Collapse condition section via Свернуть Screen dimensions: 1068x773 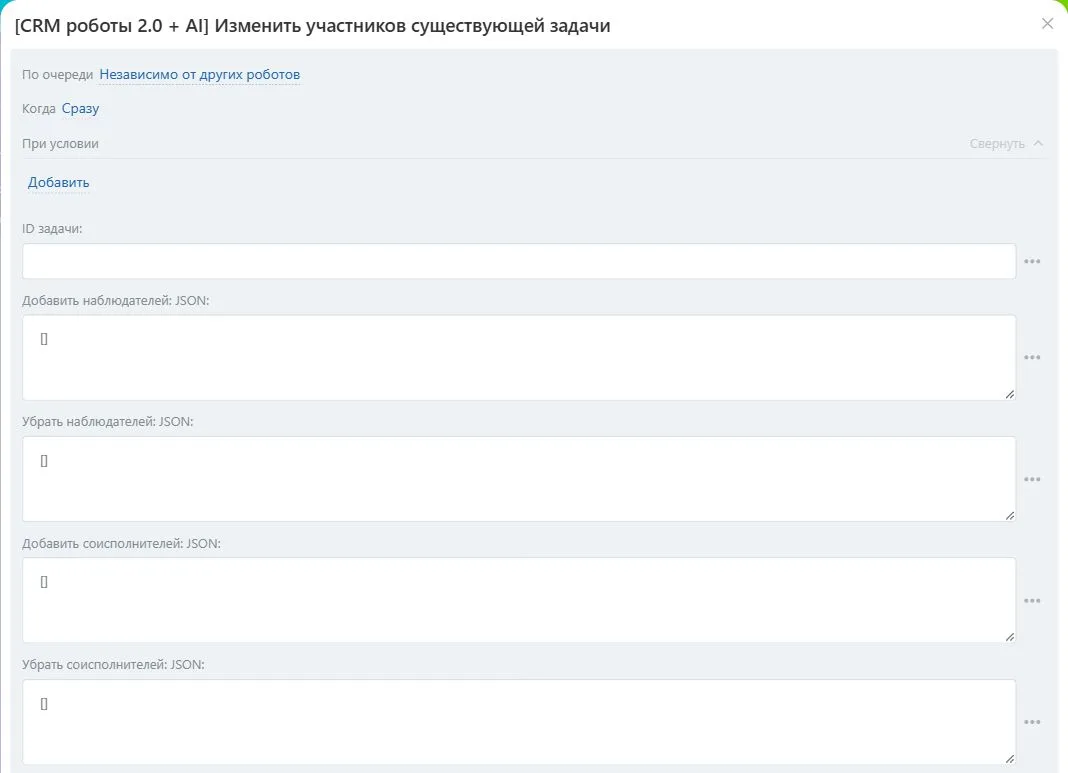tap(1006, 144)
